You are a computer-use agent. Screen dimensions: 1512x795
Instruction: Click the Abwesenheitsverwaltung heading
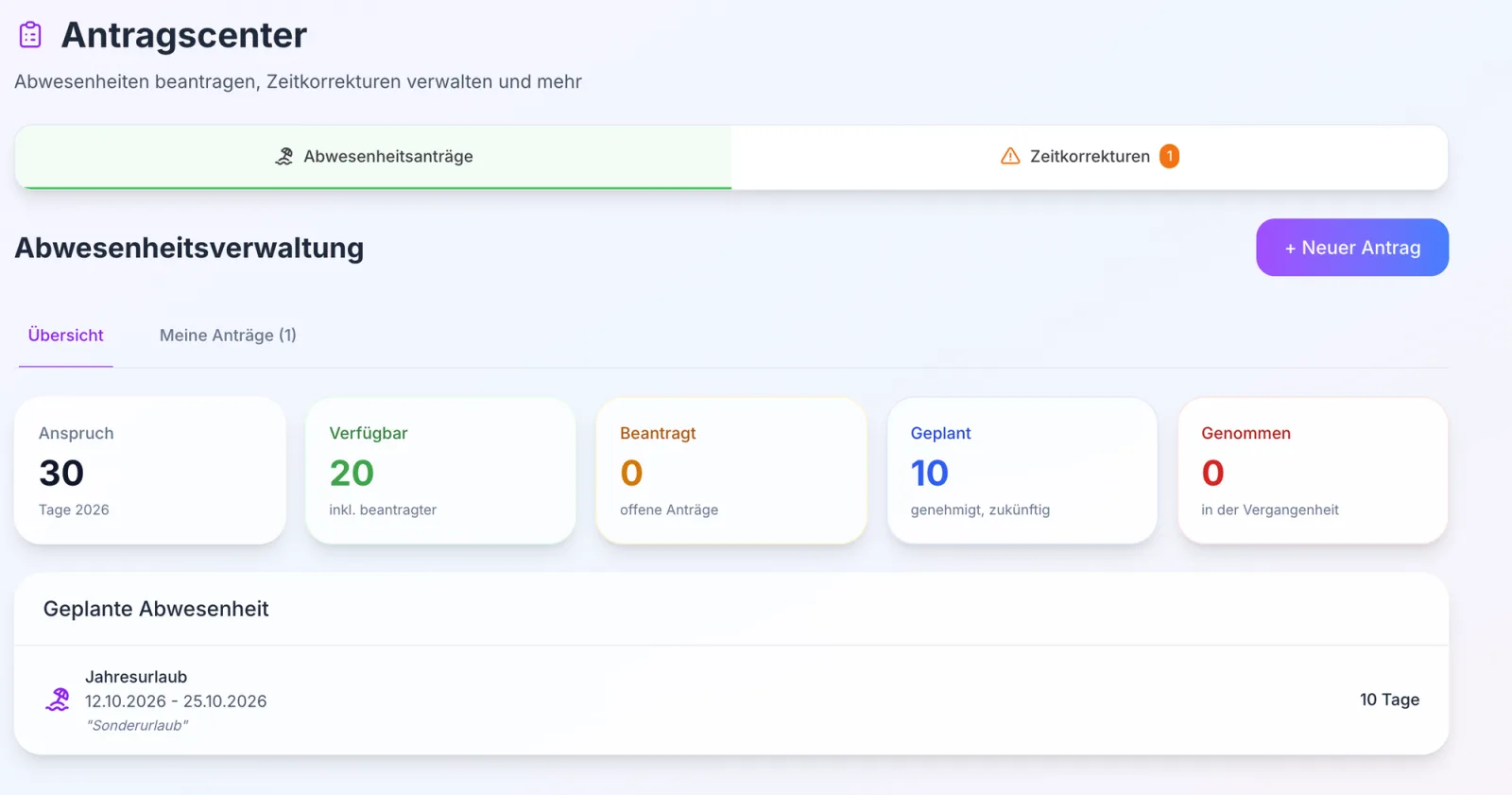(x=189, y=248)
